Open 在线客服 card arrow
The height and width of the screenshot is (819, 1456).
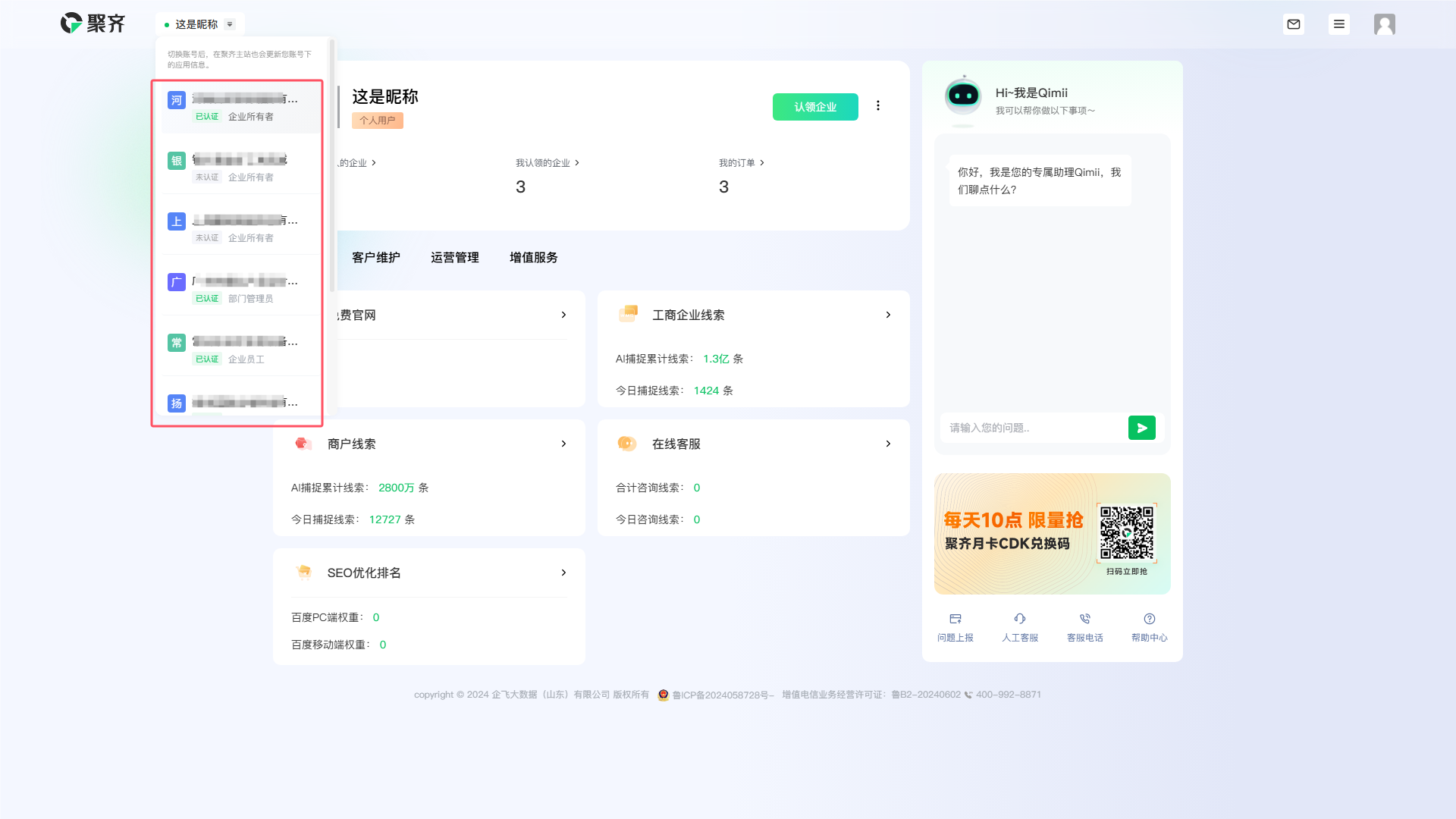pos(888,444)
